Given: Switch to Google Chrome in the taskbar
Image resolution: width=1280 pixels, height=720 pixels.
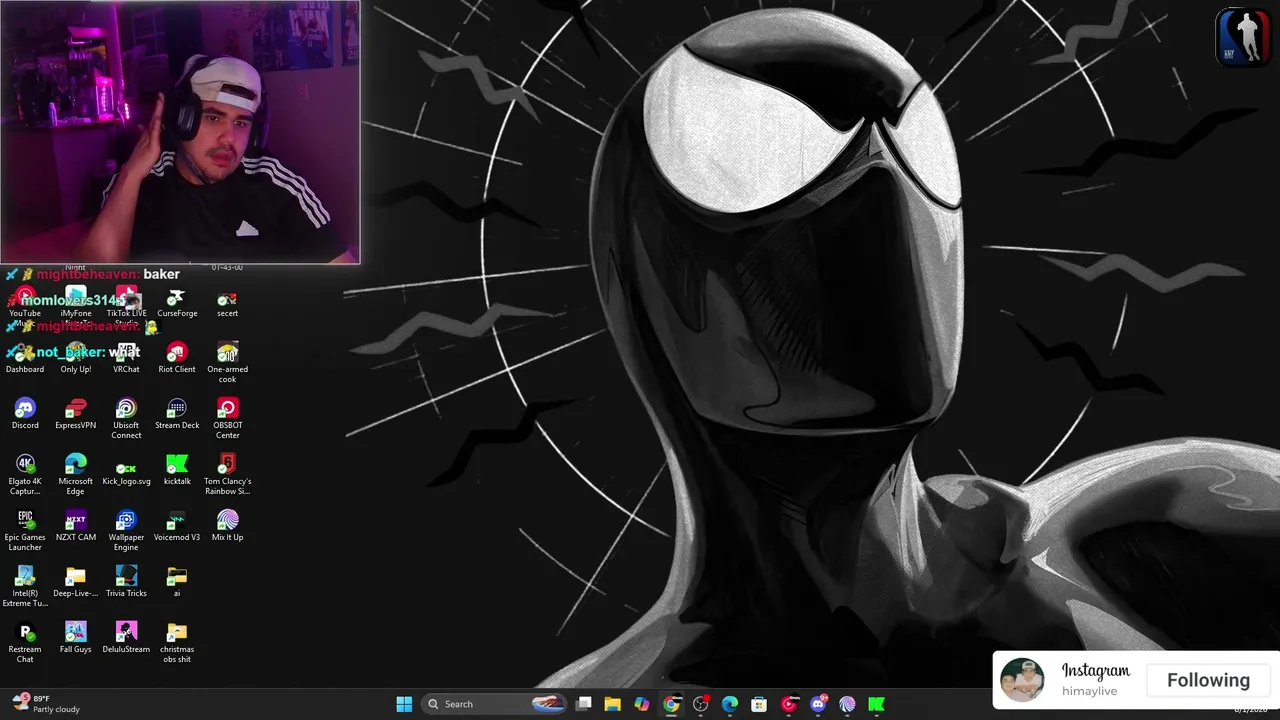Looking at the screenshot, I should click(671, 704).
